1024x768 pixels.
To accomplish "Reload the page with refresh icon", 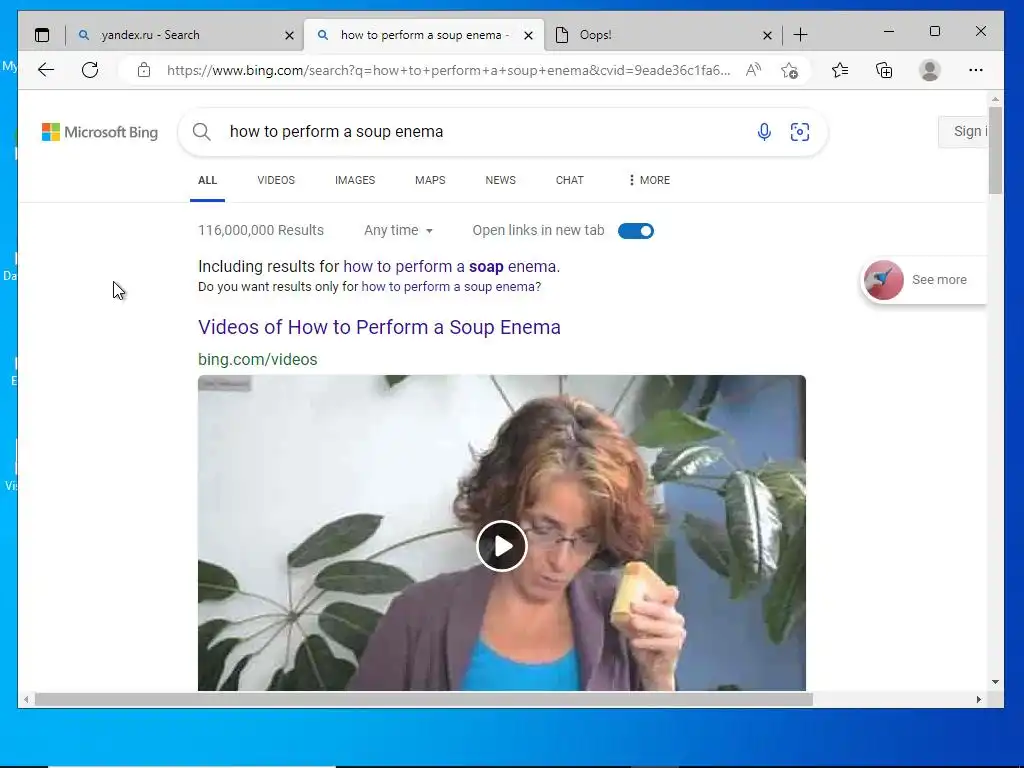I will (x=90, y=70).
